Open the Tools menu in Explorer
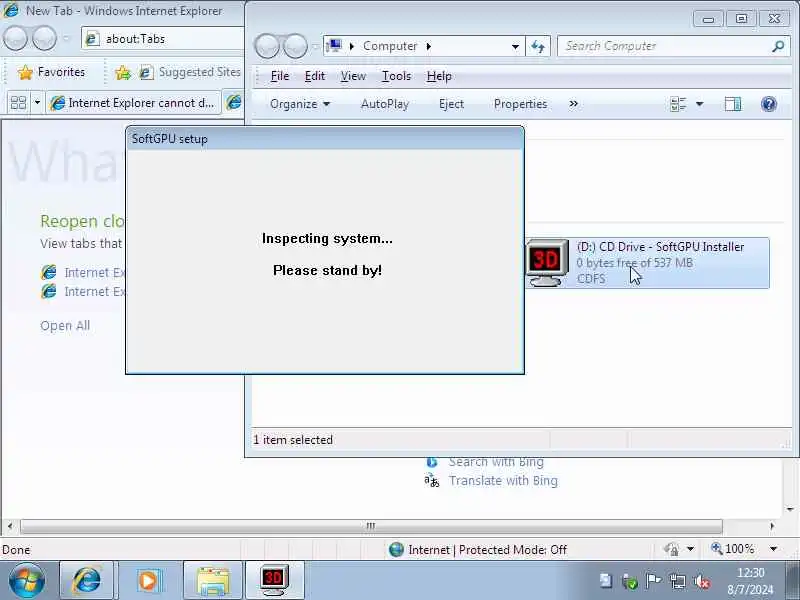Image resolution: width=800 pixels, height=600 pixels. 396,76
